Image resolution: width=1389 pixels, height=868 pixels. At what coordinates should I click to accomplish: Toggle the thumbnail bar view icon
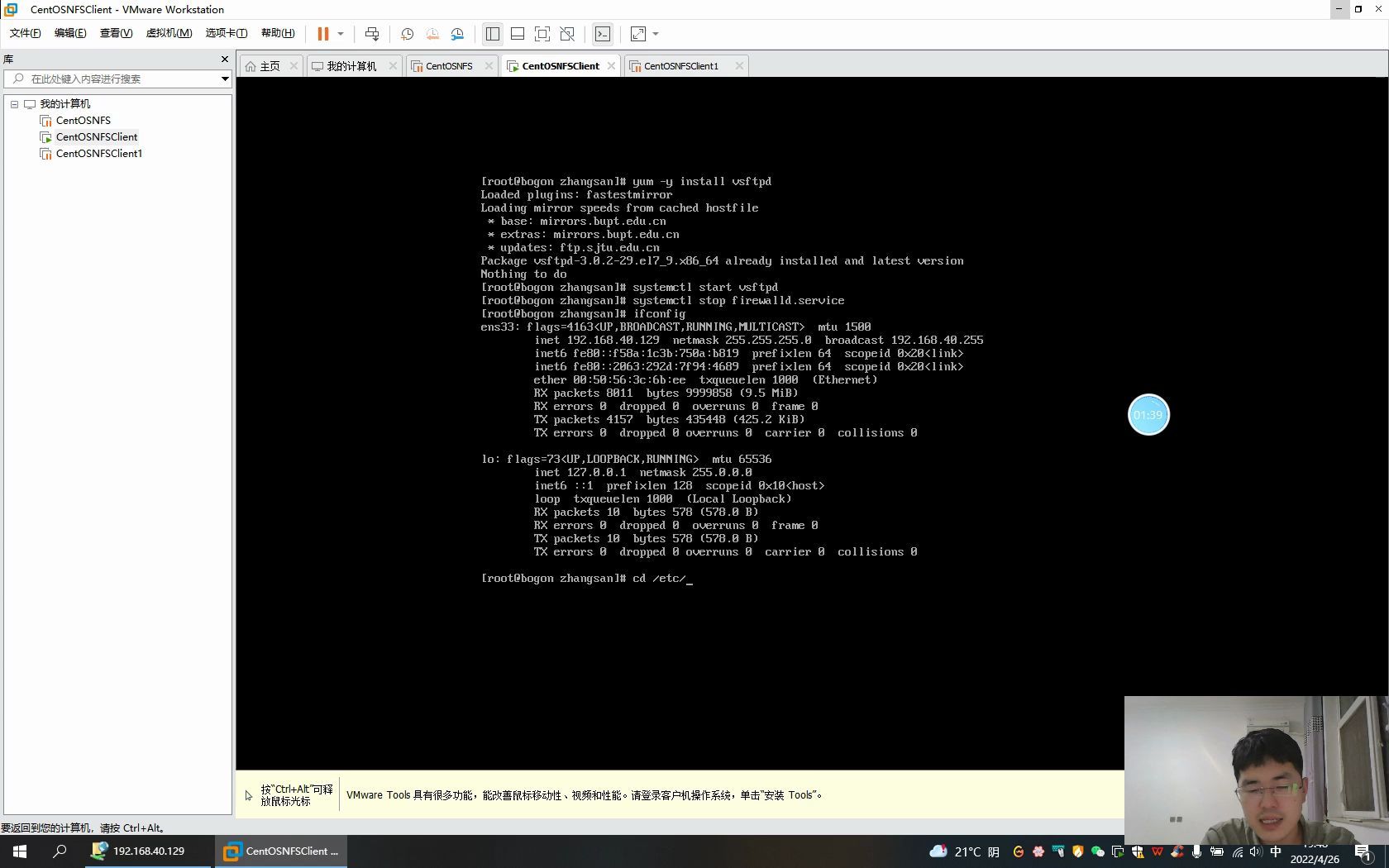518,34
